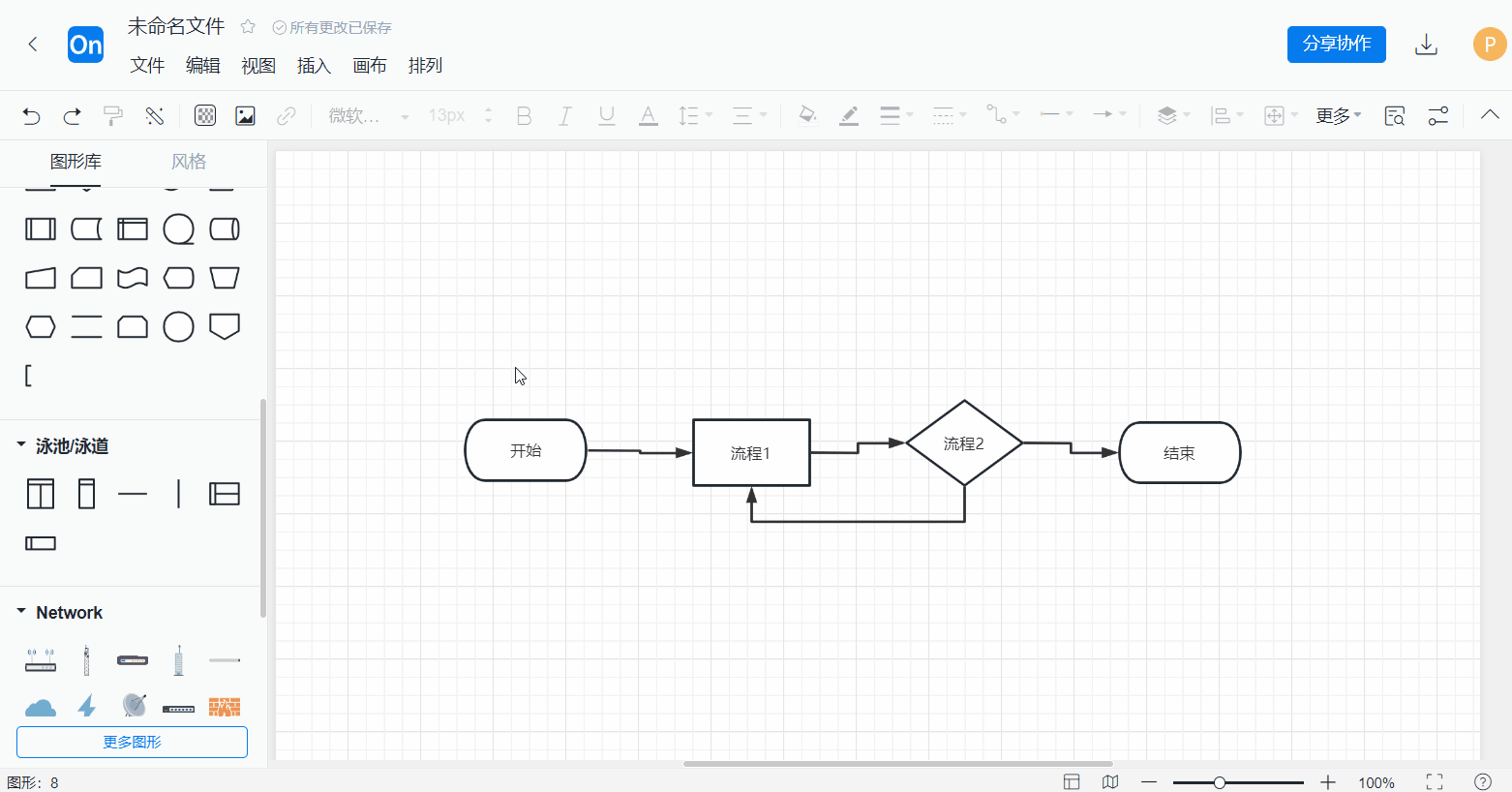Toggle the page layout panel icon
The height and width of the screenshot is (792, 1512).
coord(1072,781)
